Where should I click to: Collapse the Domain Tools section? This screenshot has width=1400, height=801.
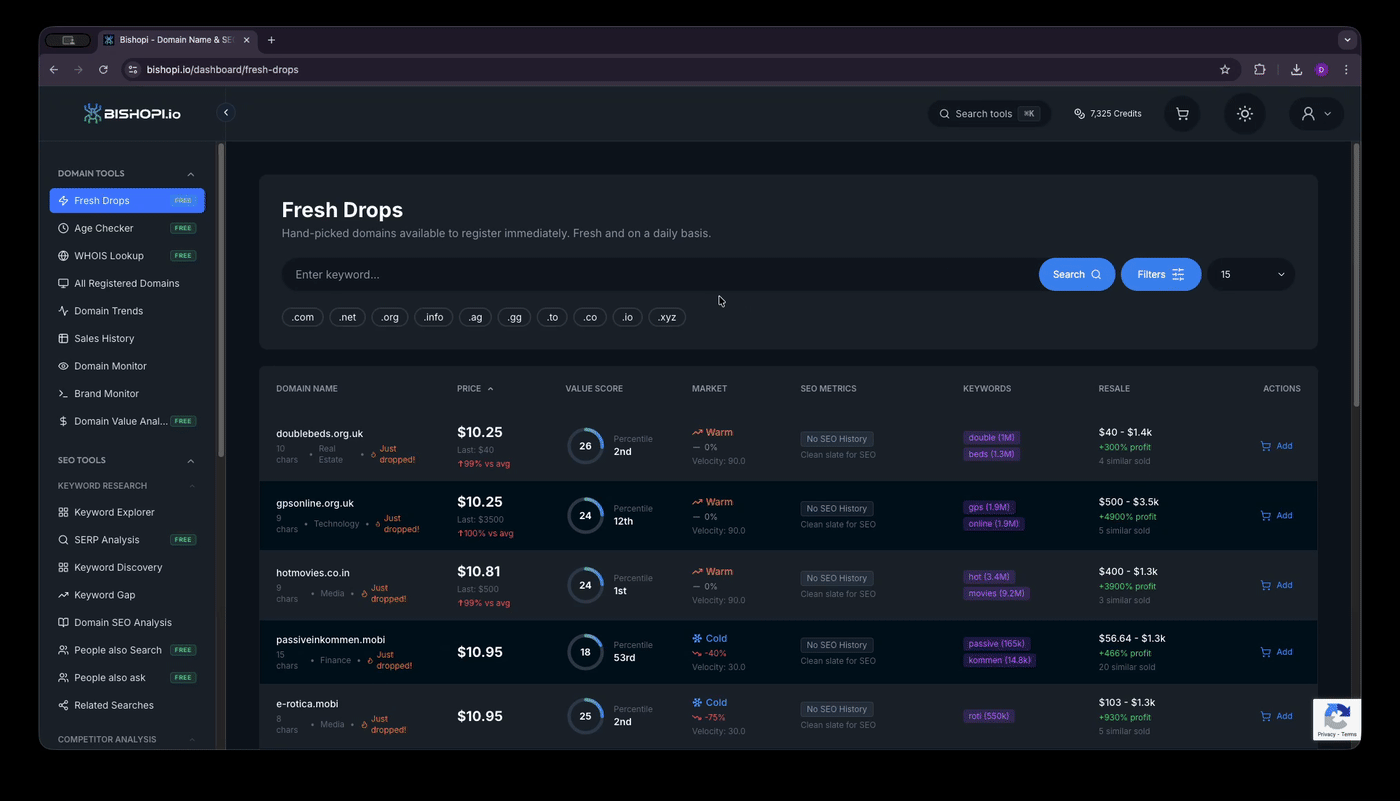point(190,173)
